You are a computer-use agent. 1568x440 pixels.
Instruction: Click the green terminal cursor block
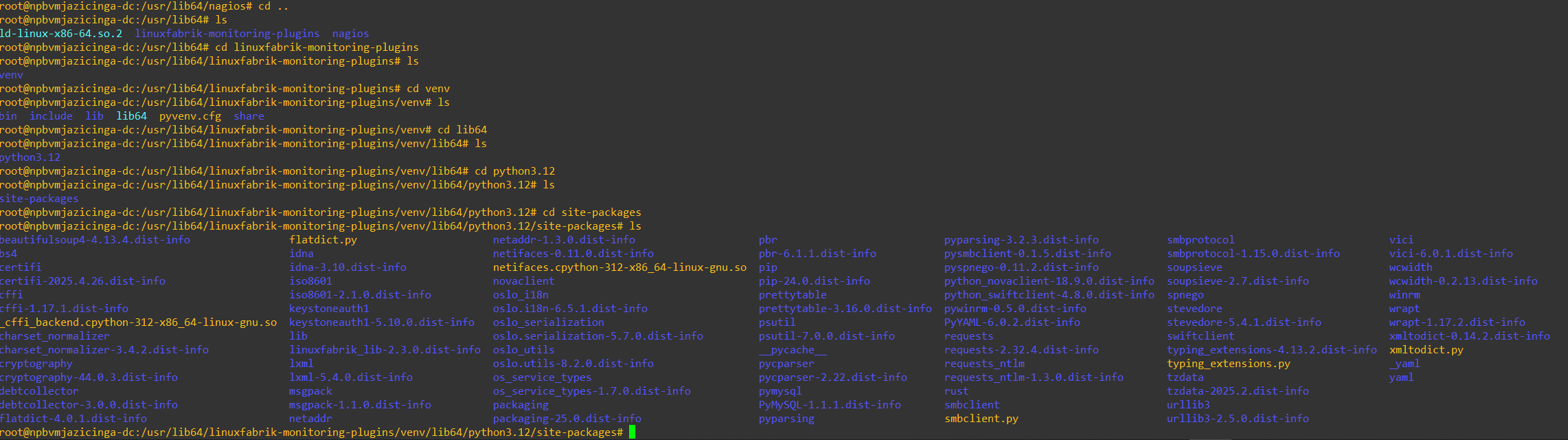pyautogui.click(x=632, y=432)
